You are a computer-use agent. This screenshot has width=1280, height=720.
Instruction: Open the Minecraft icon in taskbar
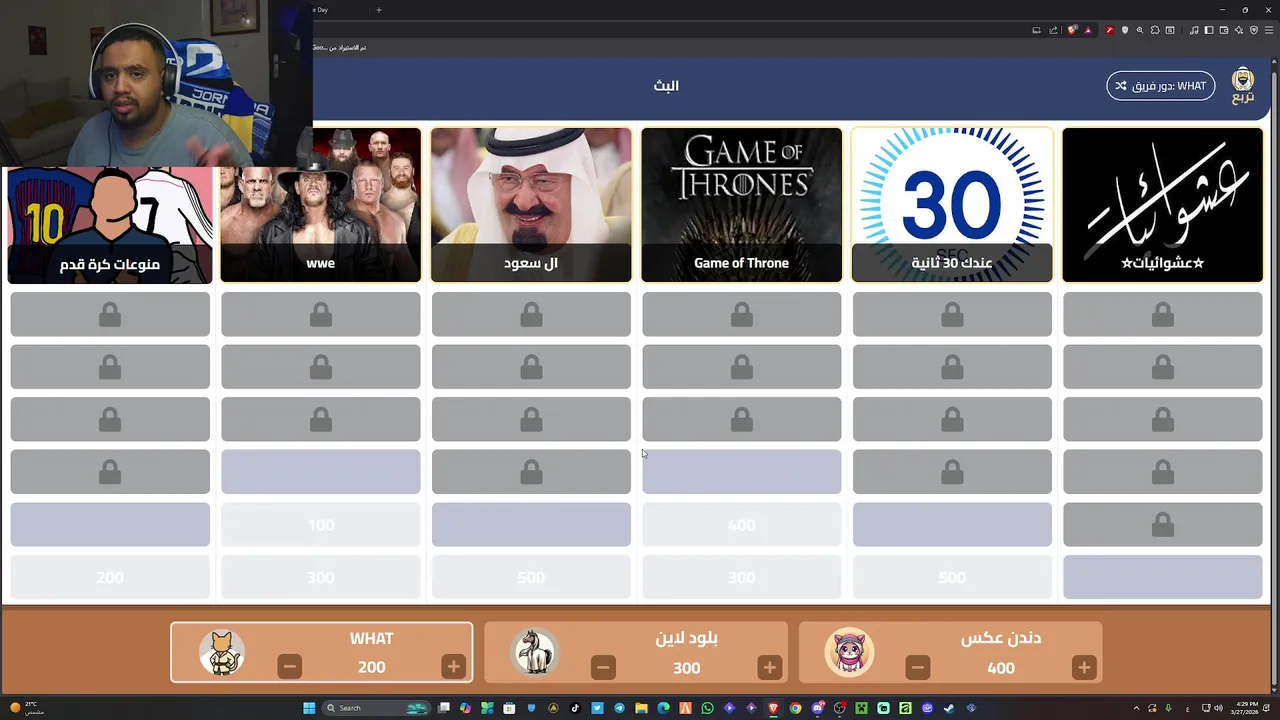click(862, 708)
